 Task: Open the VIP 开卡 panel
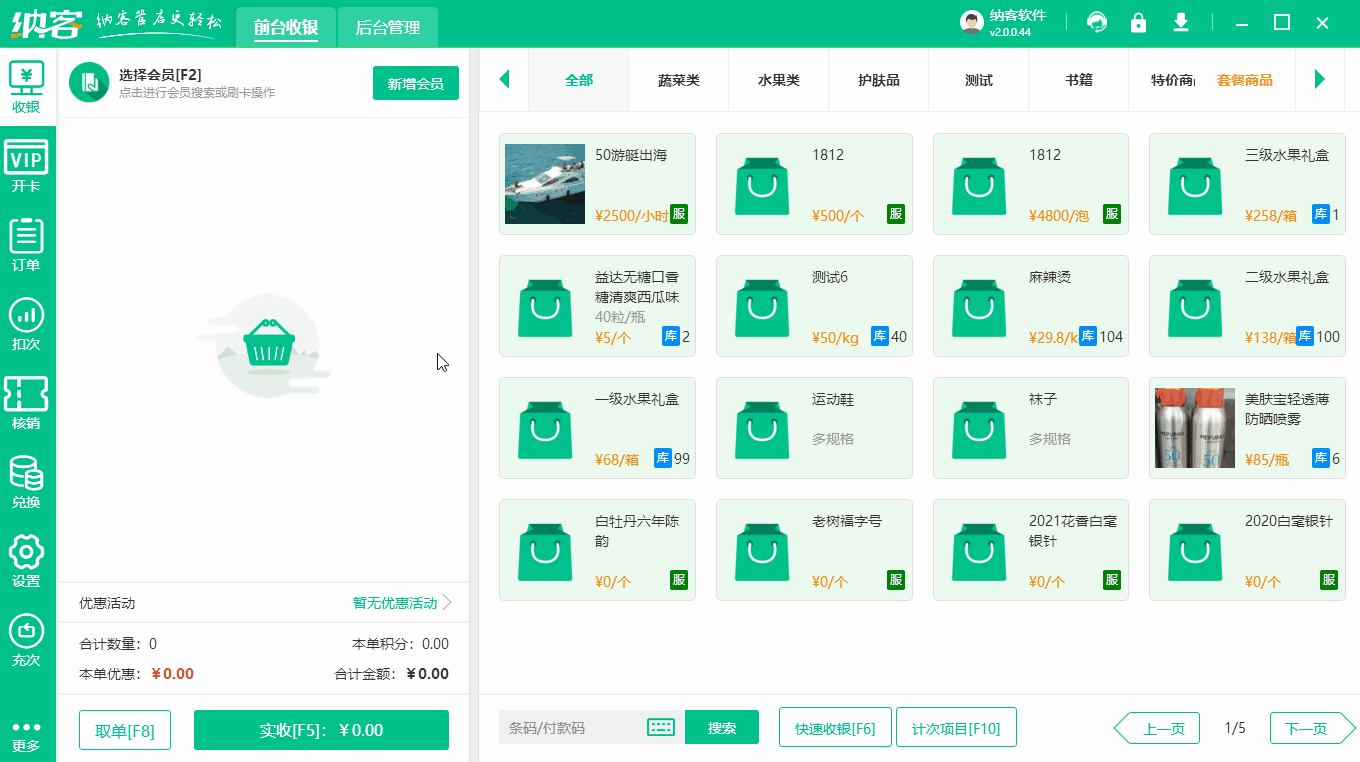27,163
